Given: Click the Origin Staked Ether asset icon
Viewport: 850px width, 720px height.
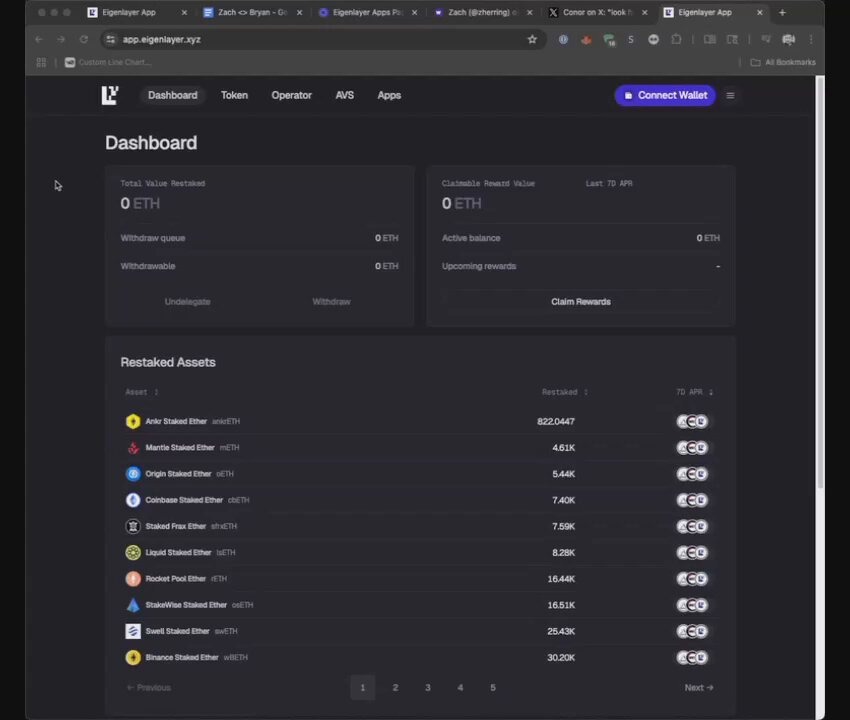Looking at the screenshot, I should [x=133, y=474].
